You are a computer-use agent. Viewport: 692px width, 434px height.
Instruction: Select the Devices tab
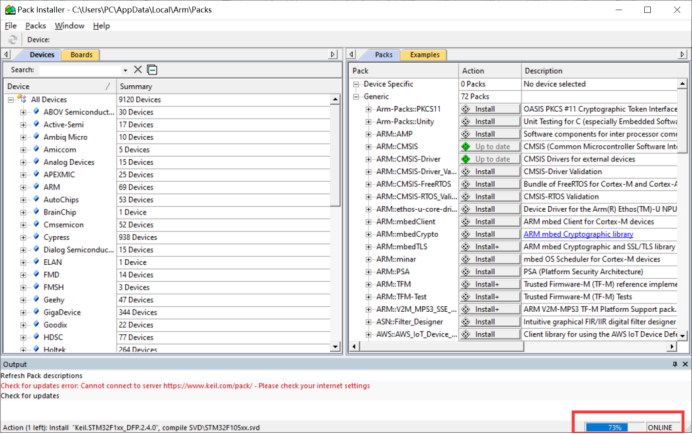[41, 55]
